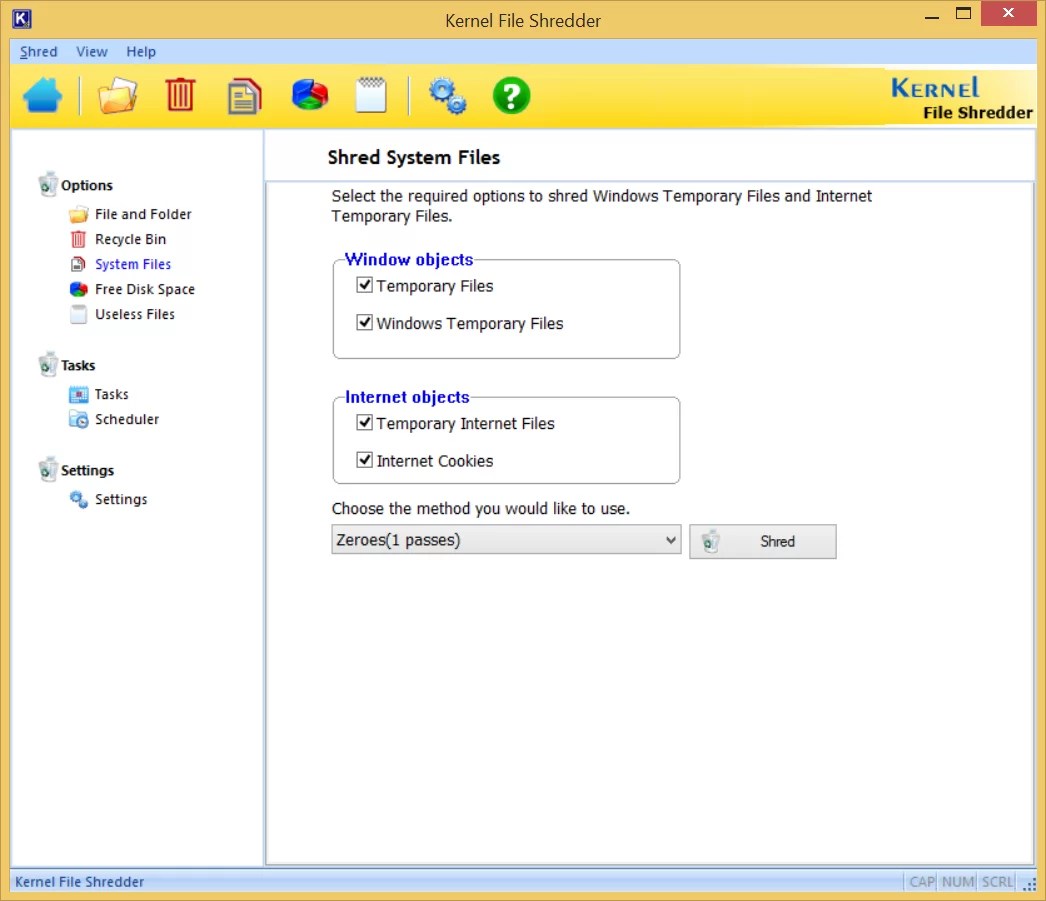Toggle Windows Temporary Files checkbox
Image resolution: width=1046 pixels, height=901 pixels.
(x=364, y=323)
